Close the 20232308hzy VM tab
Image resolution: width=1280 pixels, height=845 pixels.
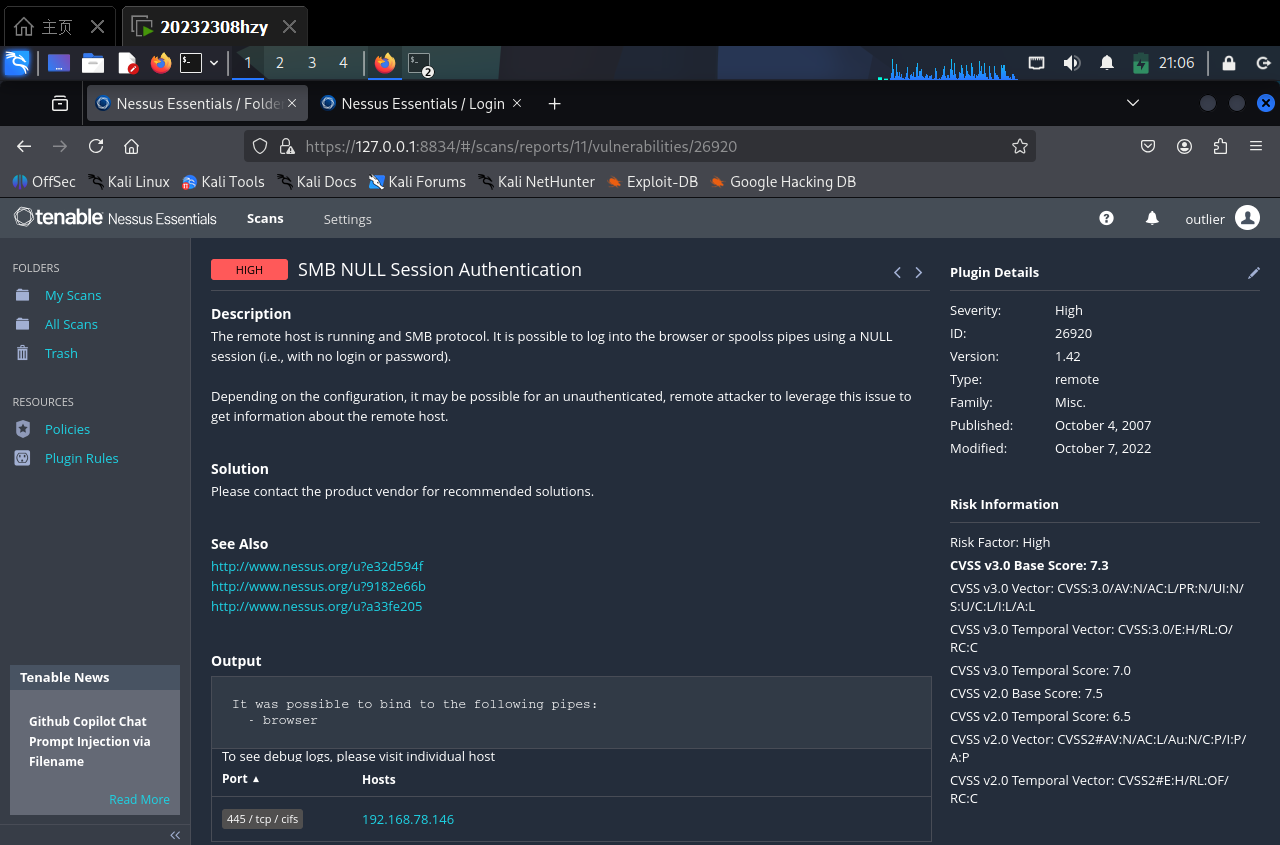[289, 26]
